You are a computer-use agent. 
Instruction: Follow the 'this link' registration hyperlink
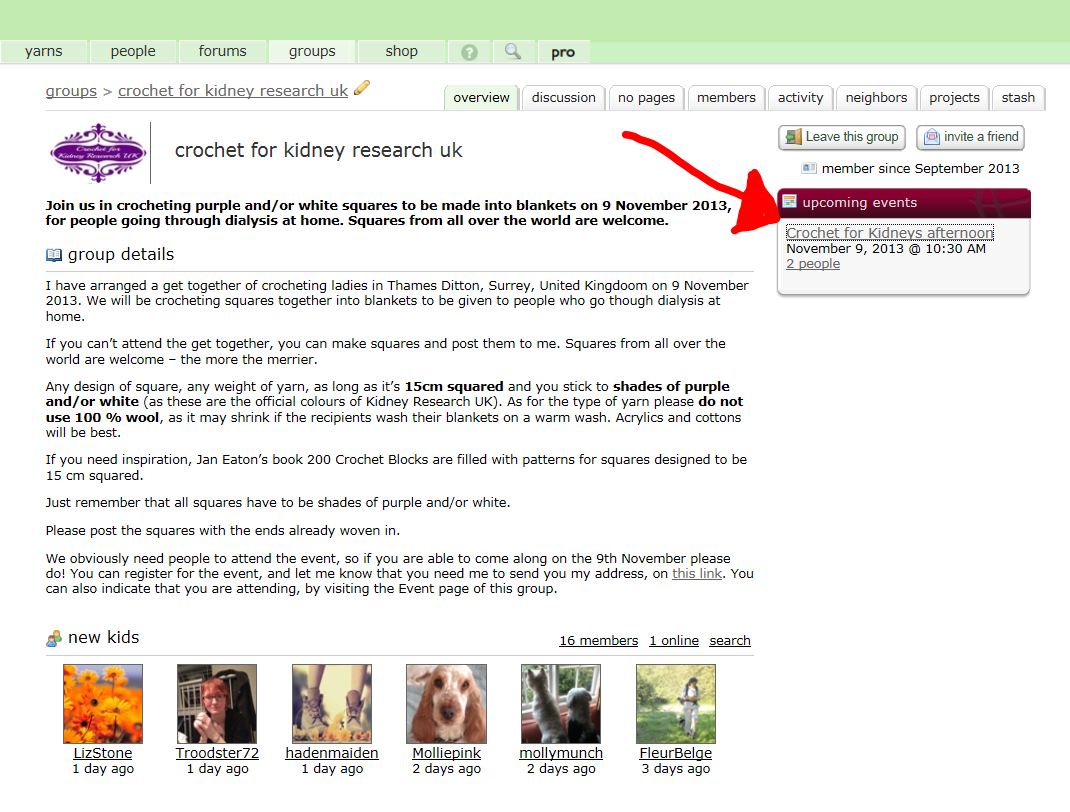[697, 574]
